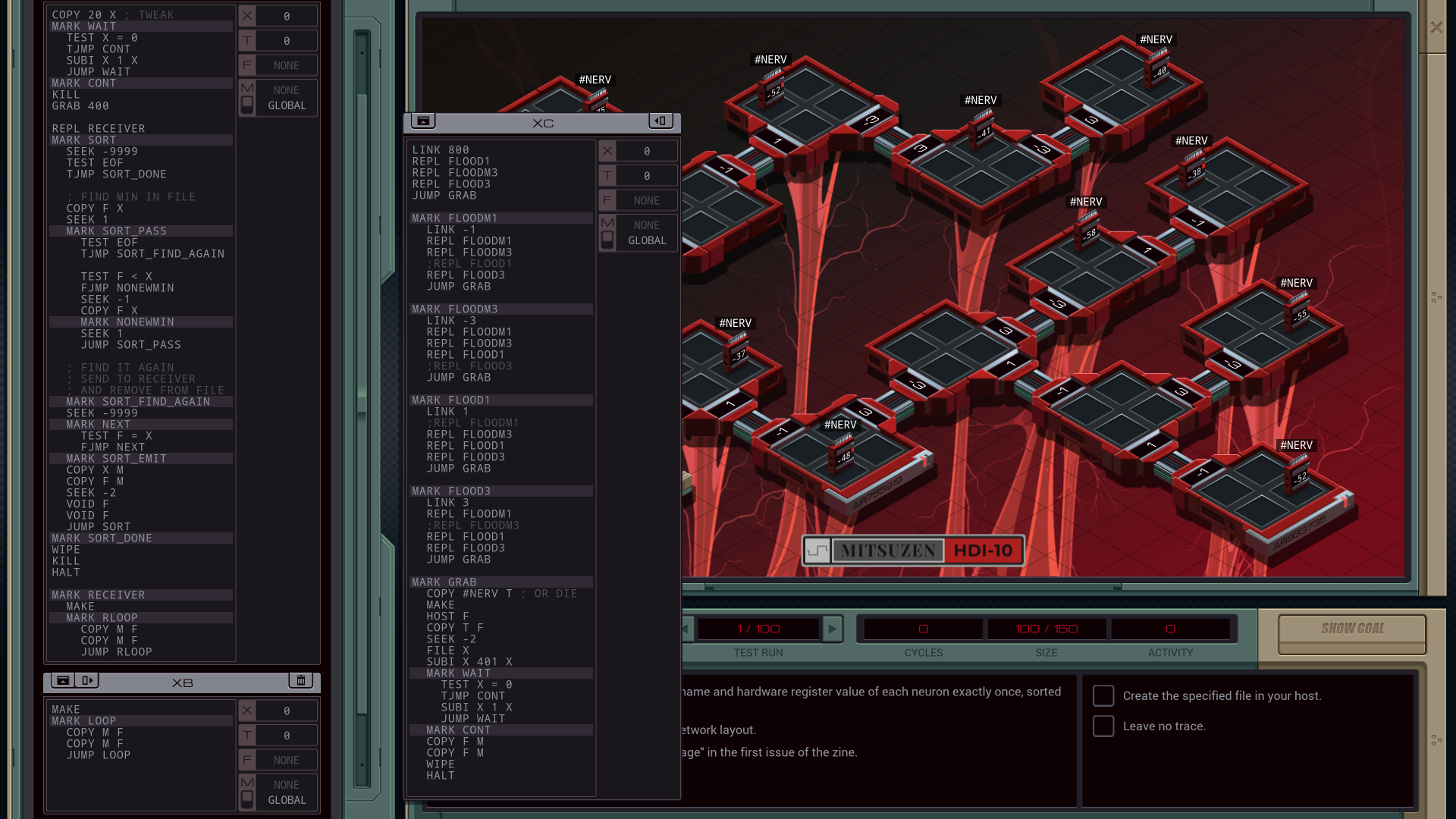Screen dimensions: 1456x819
Task: Click the MARK GRAB line in XC code
Action: click(444, 582)
